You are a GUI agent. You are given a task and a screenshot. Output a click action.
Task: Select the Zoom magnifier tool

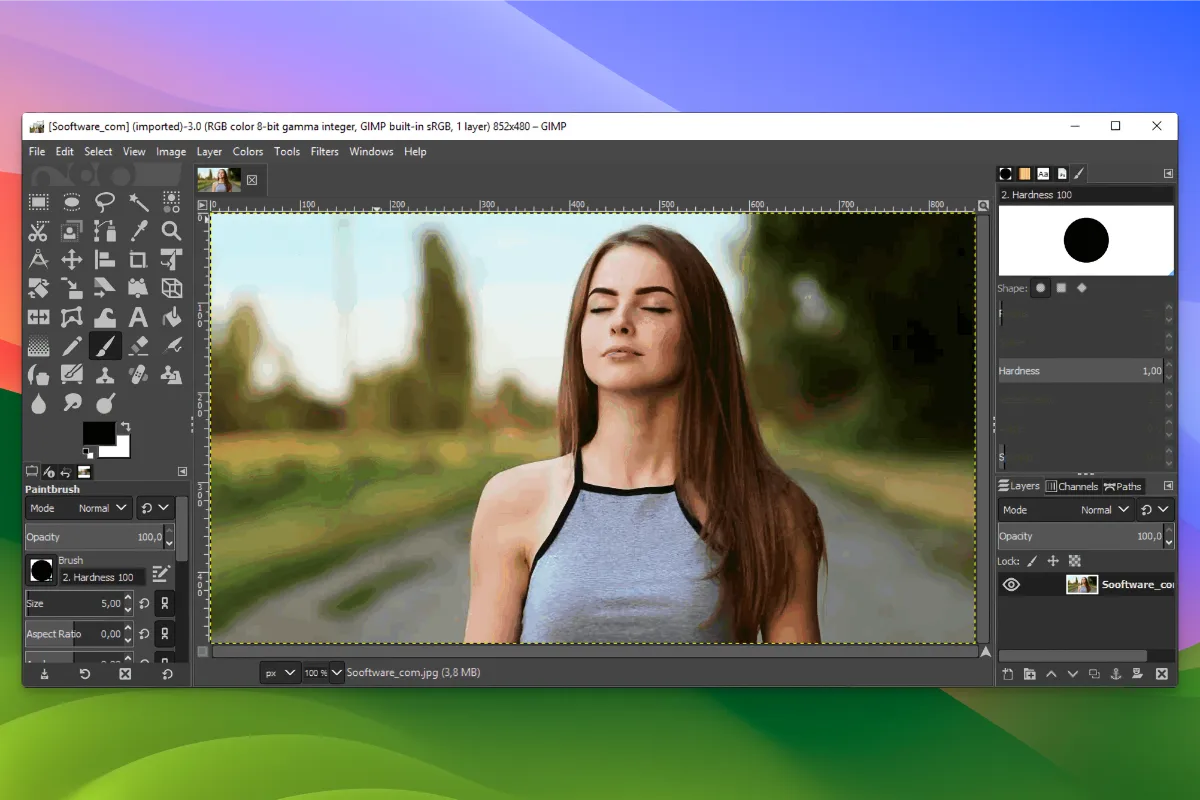tap(171, 231)
